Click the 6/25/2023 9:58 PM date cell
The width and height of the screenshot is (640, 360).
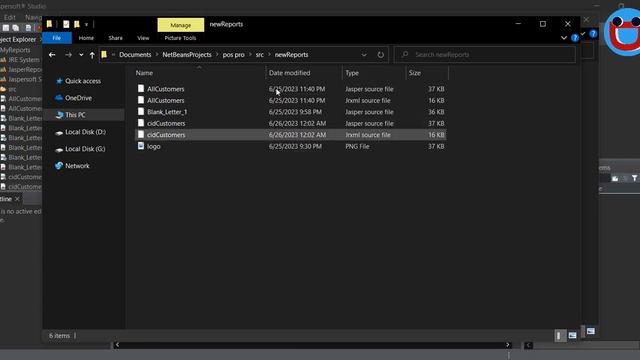click(x=295, y=112)
